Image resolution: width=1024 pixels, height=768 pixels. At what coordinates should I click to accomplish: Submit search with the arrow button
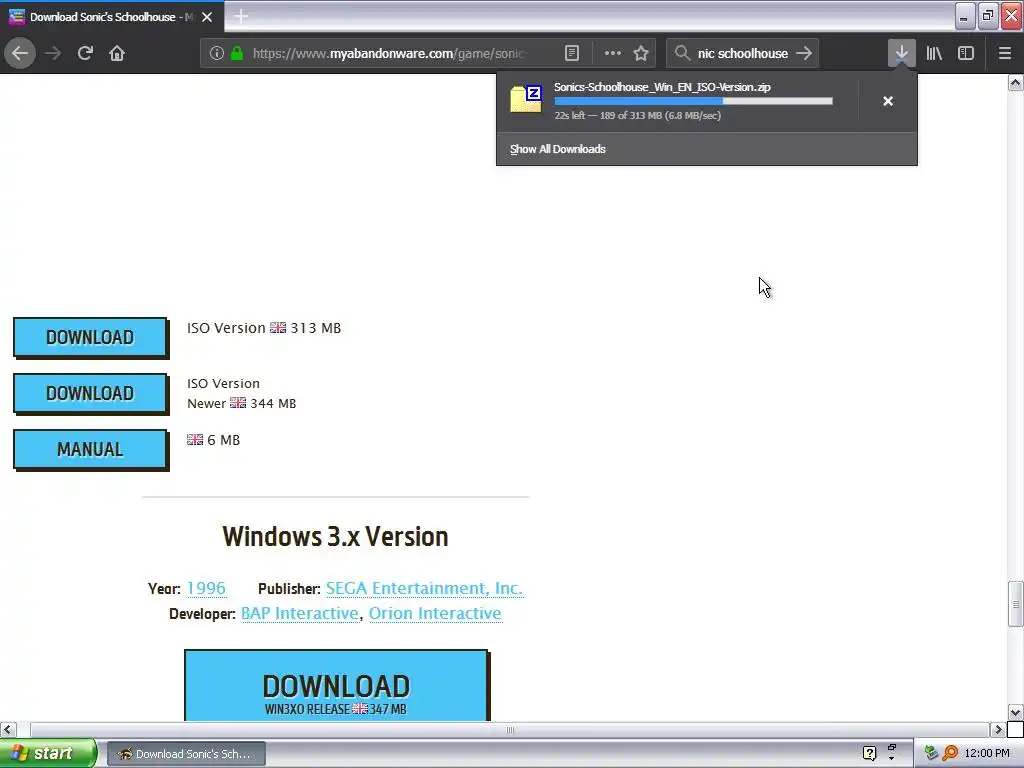[805, 53]
